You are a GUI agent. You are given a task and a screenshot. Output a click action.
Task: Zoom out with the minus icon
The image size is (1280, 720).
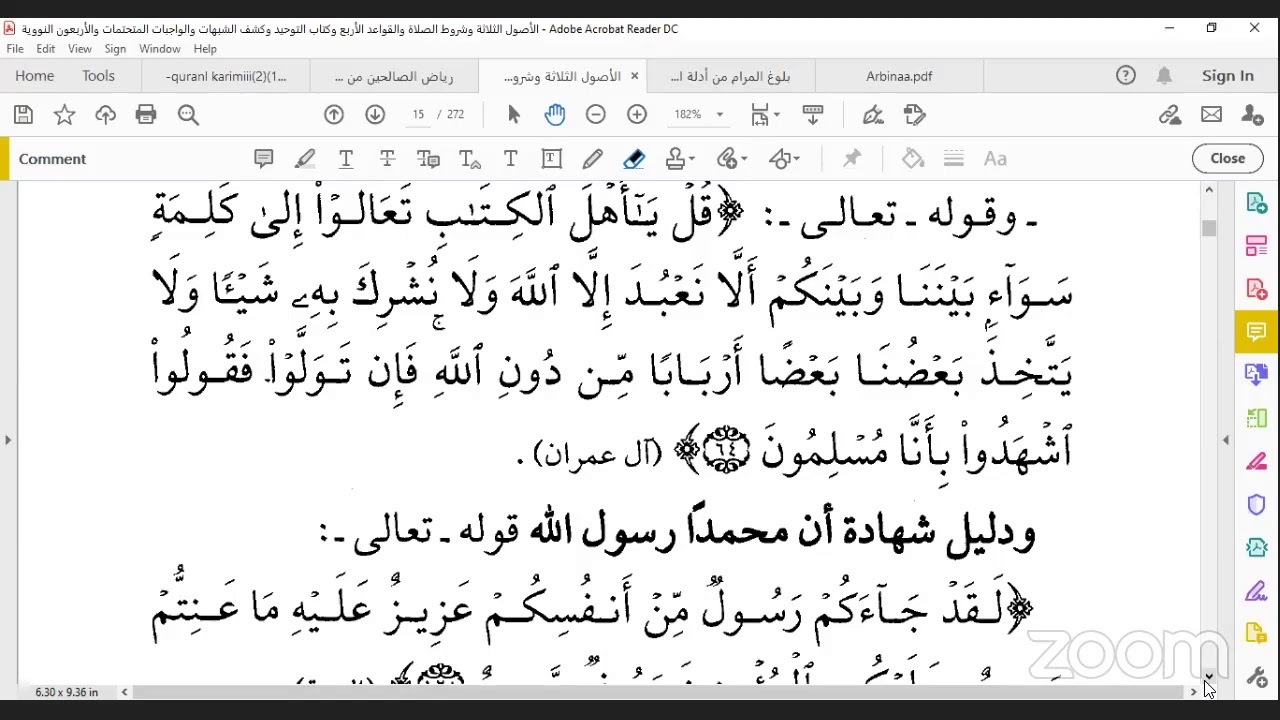pyautogui.click(x=596, y=115)
